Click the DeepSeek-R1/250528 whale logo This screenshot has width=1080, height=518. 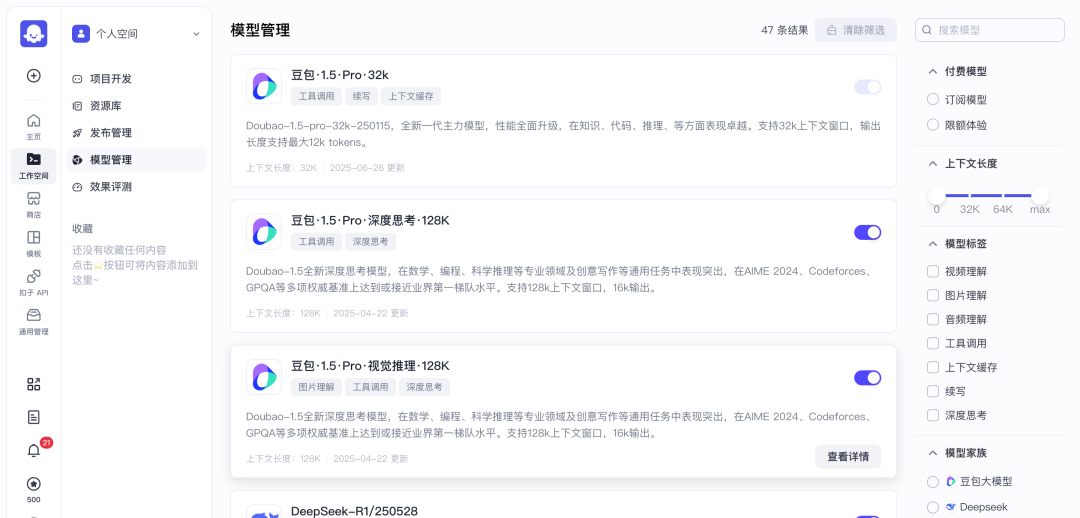264,512
